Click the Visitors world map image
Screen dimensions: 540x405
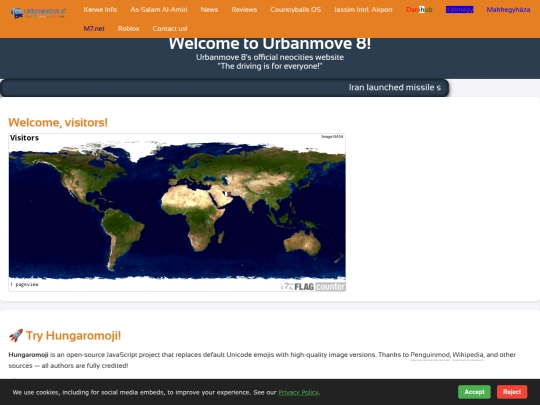pos(177,212)
